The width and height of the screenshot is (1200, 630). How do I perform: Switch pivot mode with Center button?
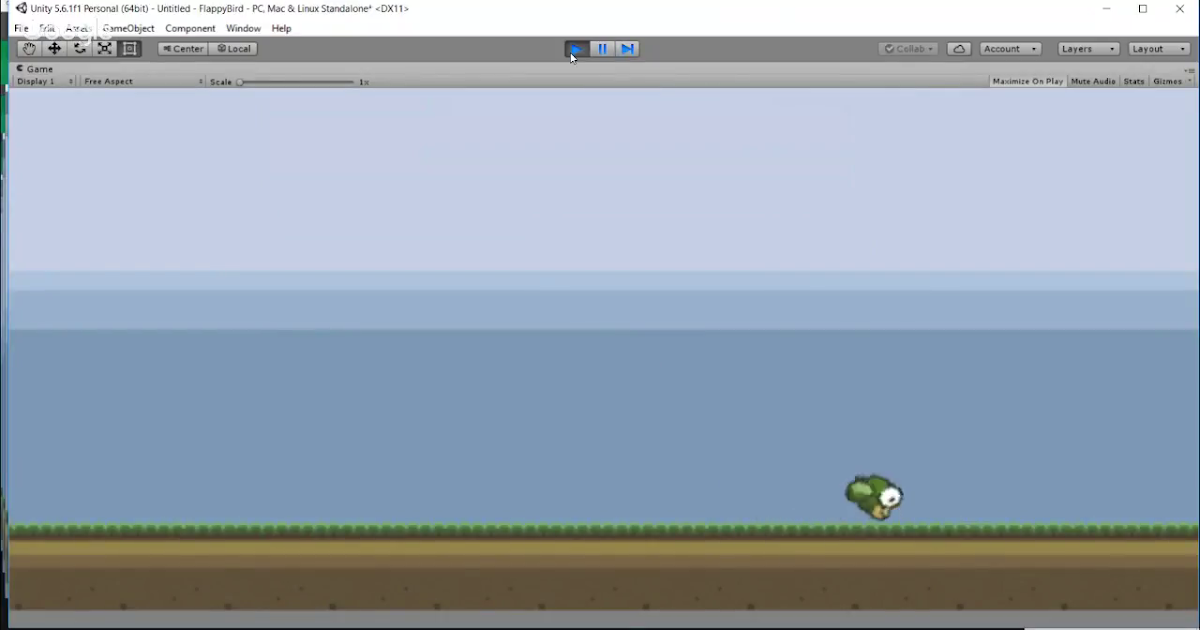tap(182, 48)
